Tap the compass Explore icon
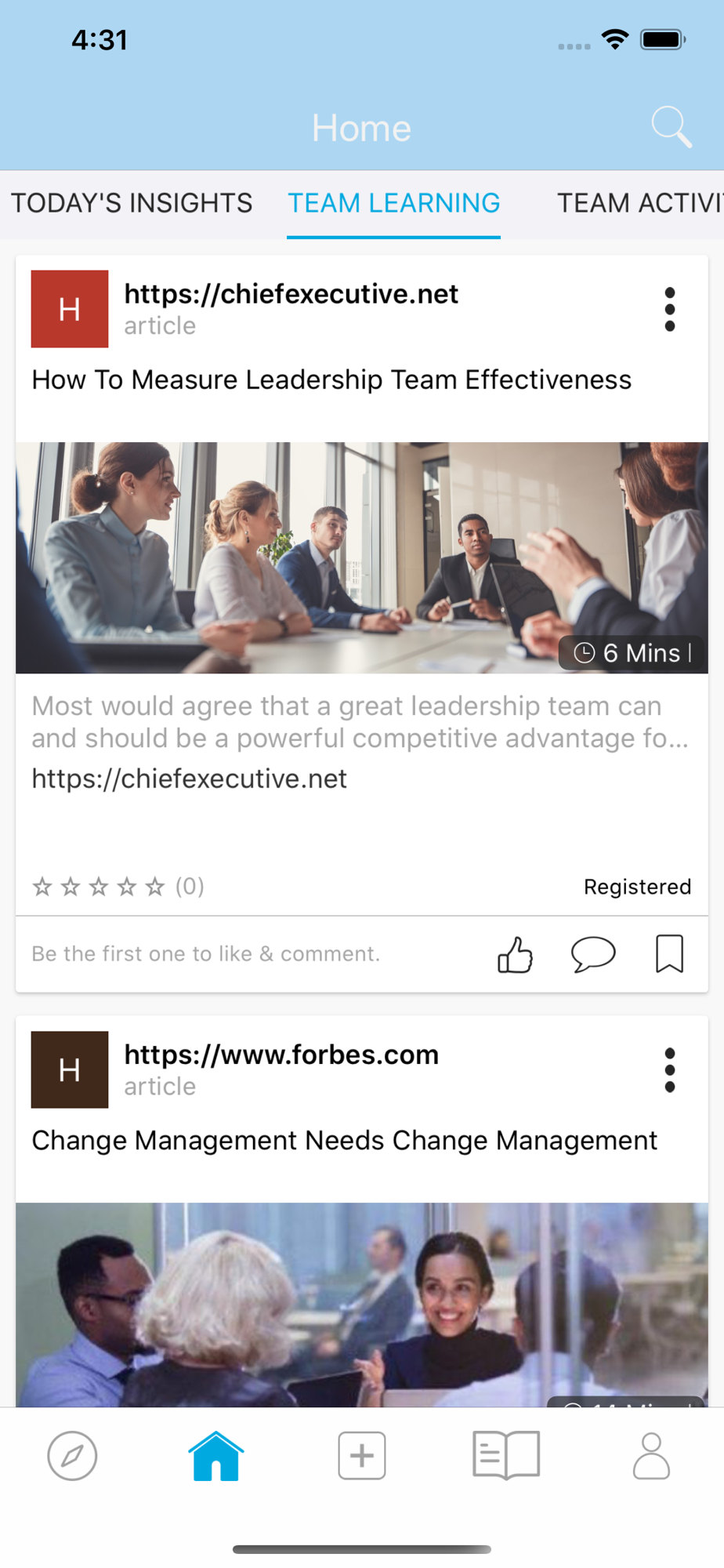Image resolution: width=724 pixels, height=1568 pixels. [x=72, y=1456]
